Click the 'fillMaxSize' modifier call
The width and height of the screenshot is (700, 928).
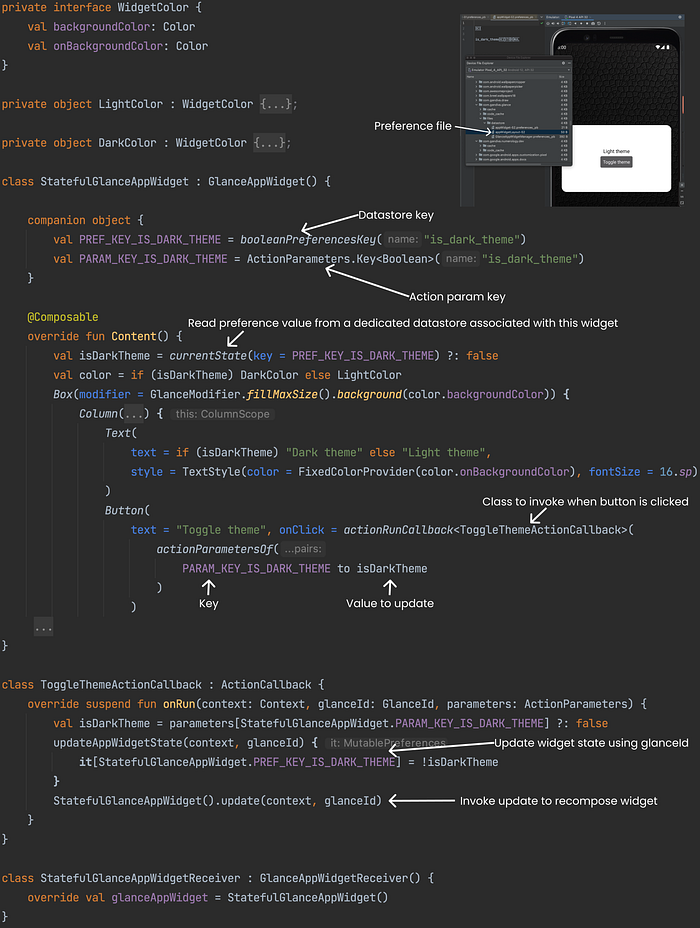(x=282, y=394)
